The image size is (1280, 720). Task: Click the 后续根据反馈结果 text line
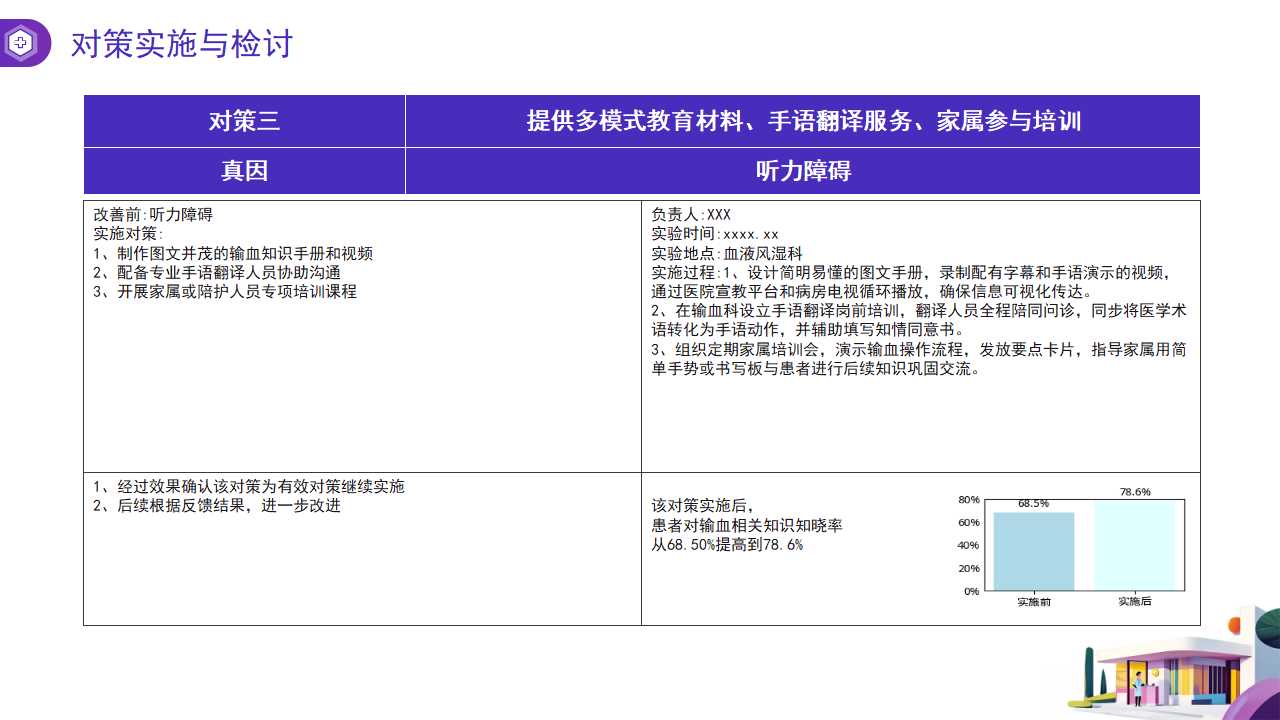coord(217,506)
